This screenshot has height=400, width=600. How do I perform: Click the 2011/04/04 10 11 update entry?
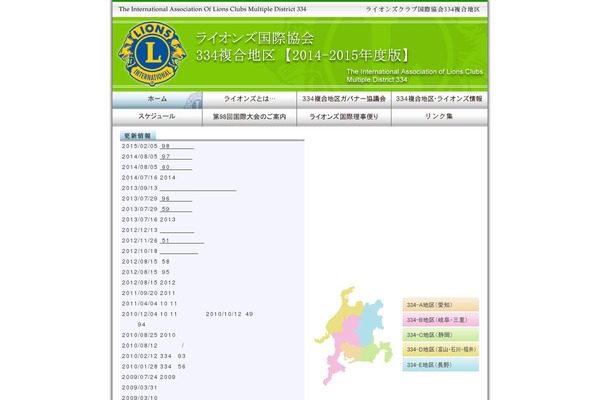tap(150, 304)
